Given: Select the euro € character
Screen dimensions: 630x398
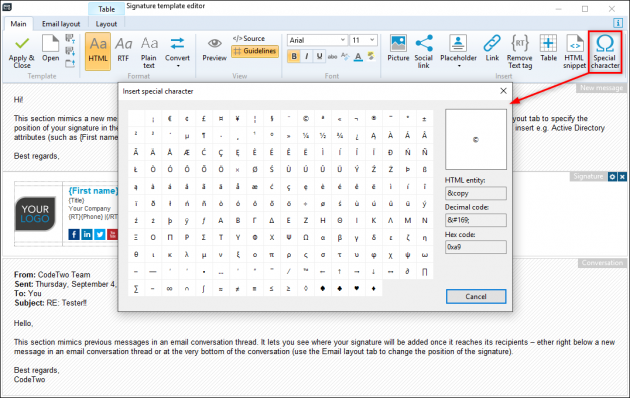Looking at the screenshot, I should click(170, 118).
